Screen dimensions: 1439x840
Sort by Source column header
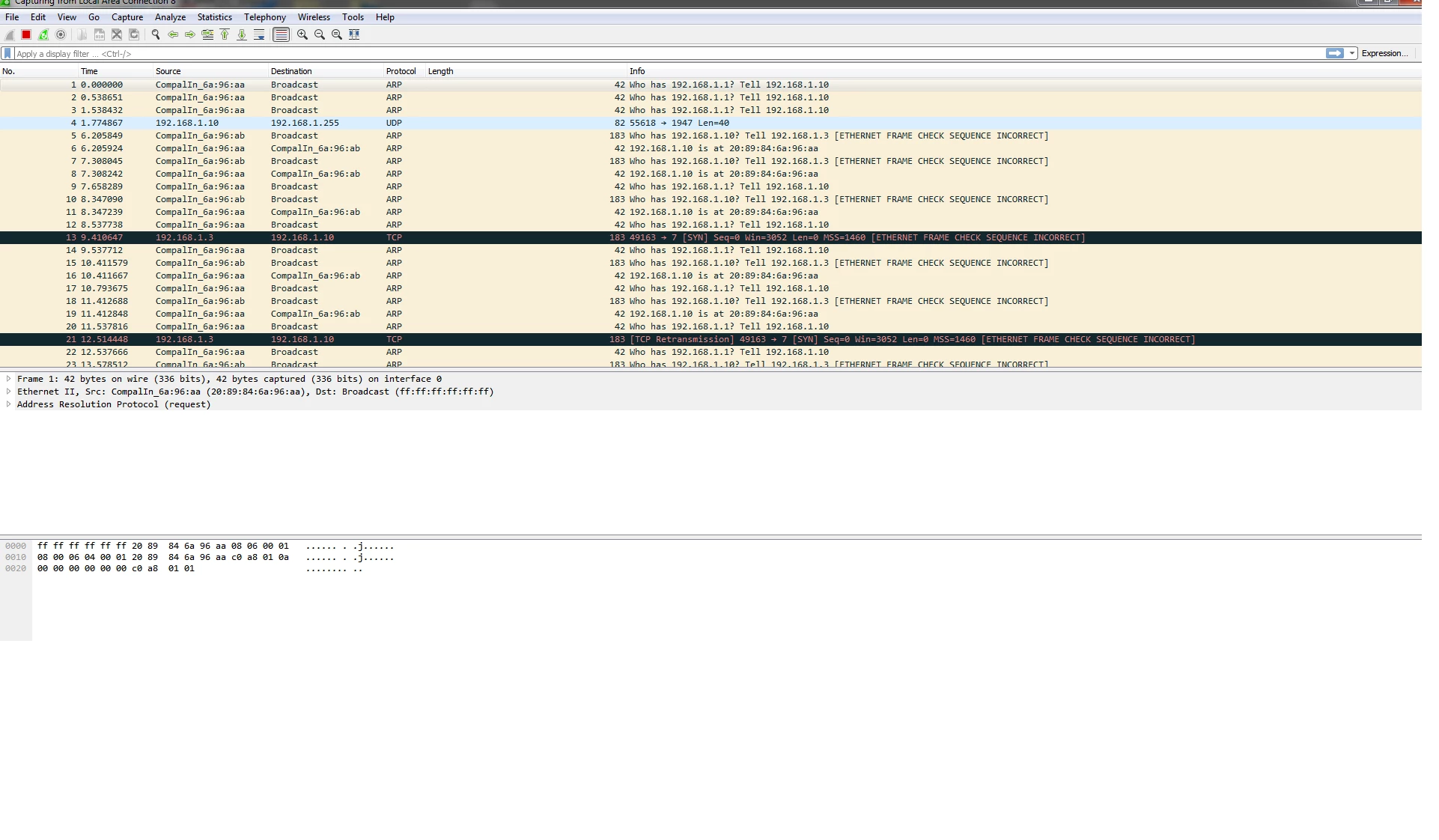point(210,71)
